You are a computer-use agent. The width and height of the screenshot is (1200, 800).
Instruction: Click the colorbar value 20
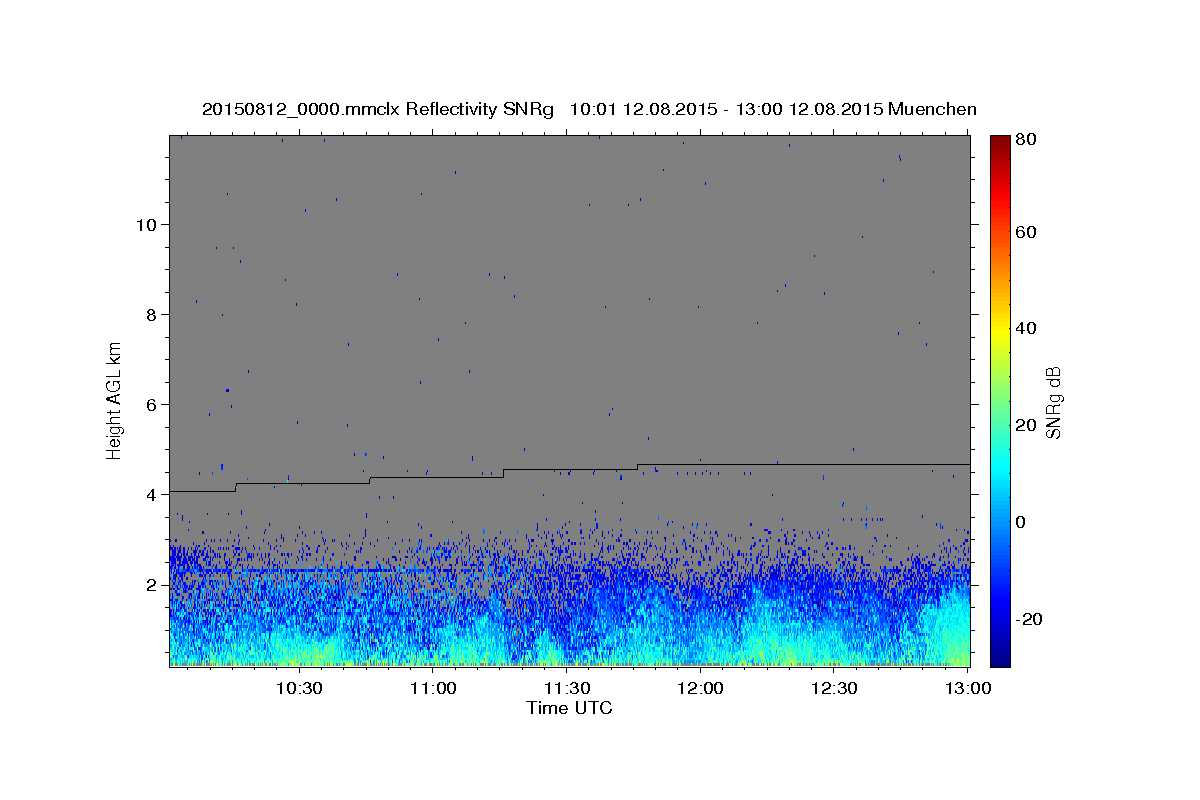[x=1025, y=425]
